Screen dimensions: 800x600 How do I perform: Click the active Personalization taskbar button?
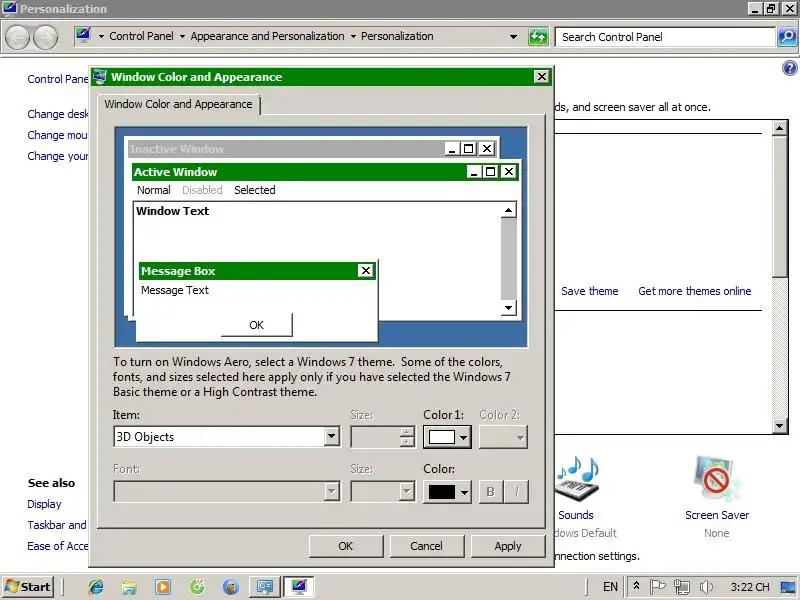298,587
